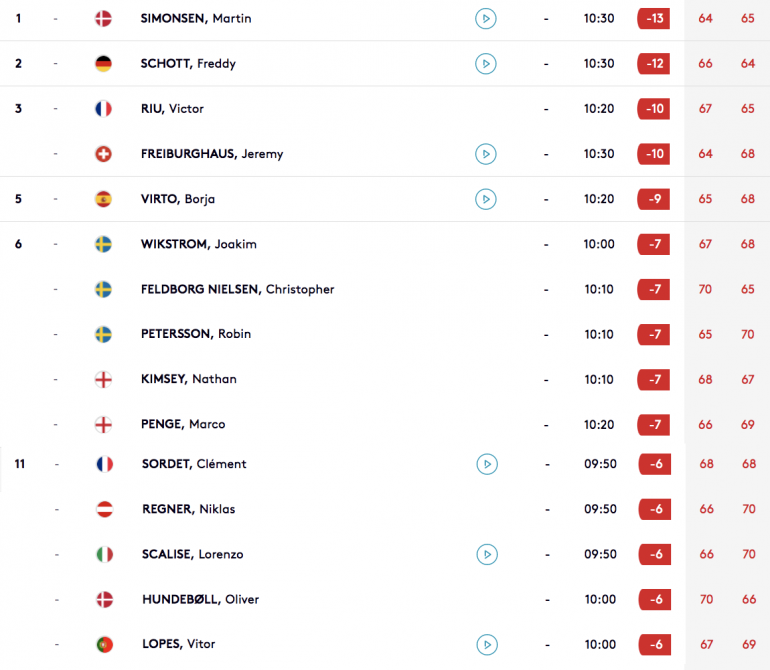Click play icon next to Virto, Borja
This screenshot has width=770, height=670.
[486, 199]
